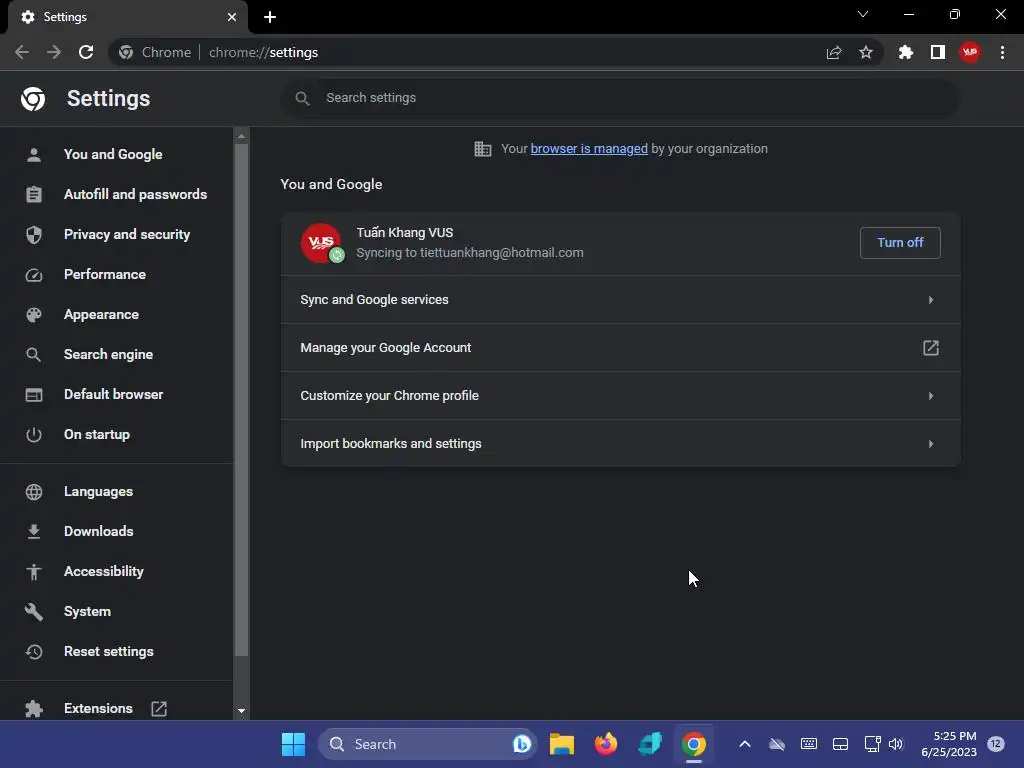Viewport: 1024px width, 768px height.
Task: Click the Performance speedometer icon
Action: 34,275
